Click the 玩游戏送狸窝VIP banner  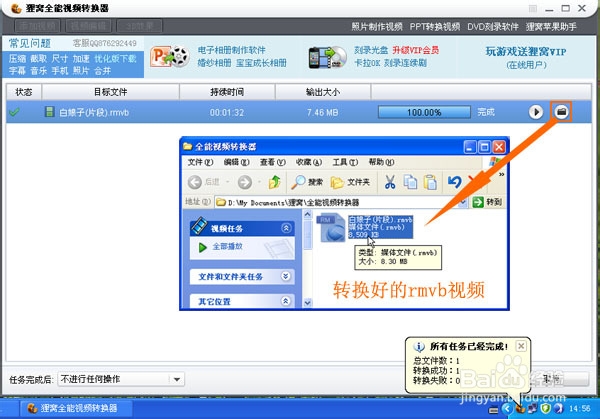coord(526,51)
